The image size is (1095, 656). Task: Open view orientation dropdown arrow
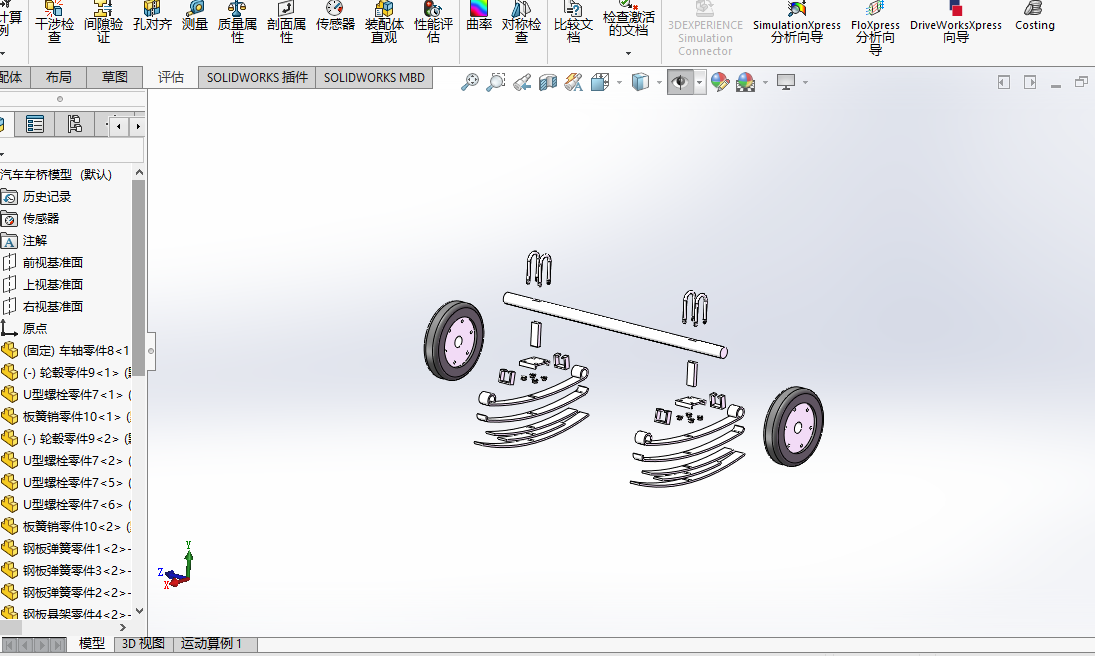point(619,82)
